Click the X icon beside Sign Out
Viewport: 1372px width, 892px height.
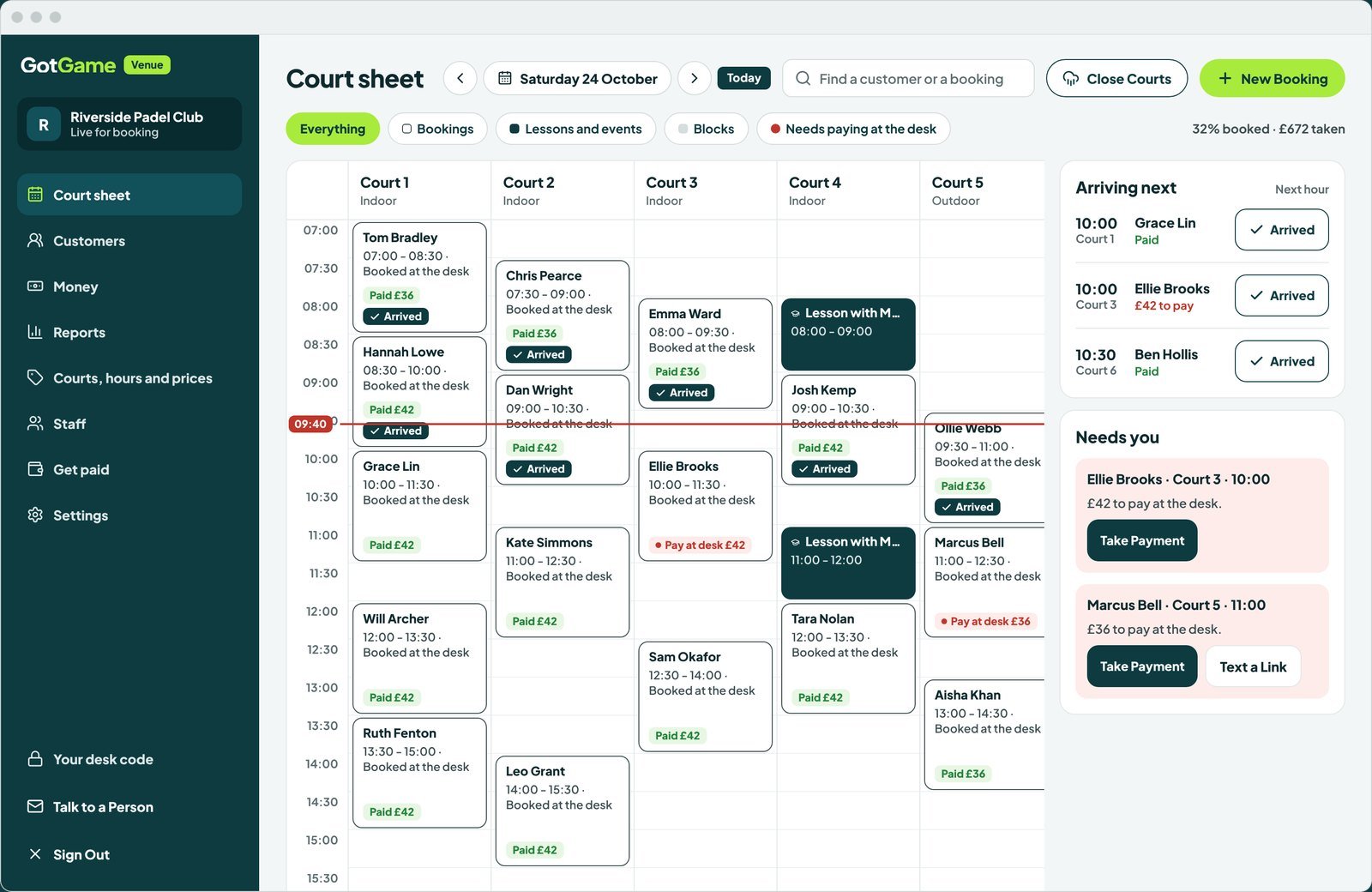pos(35,854)
